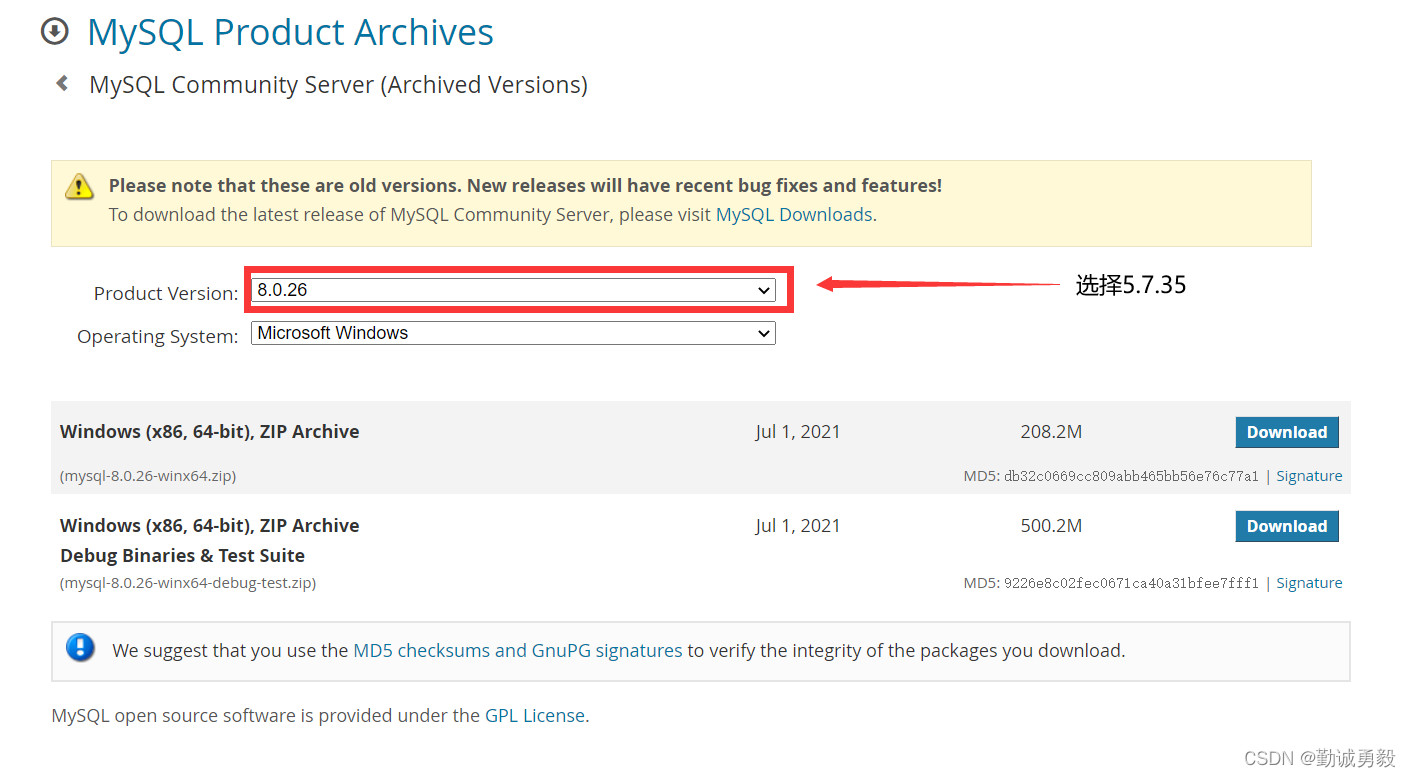
Task: Click the 500.2M file size value
Action: 1051,526
